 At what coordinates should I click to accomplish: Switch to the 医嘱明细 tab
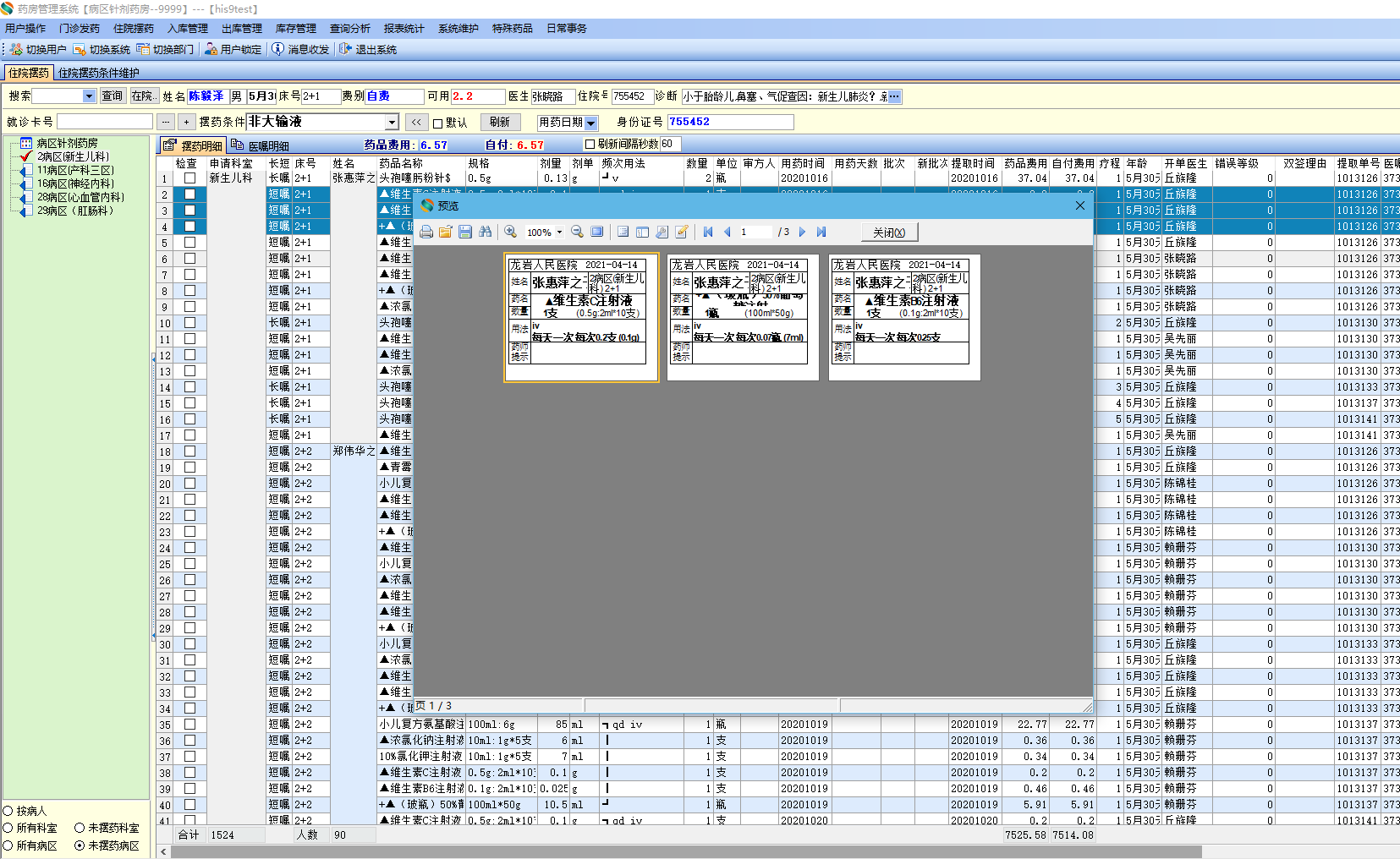coord(261,145)
